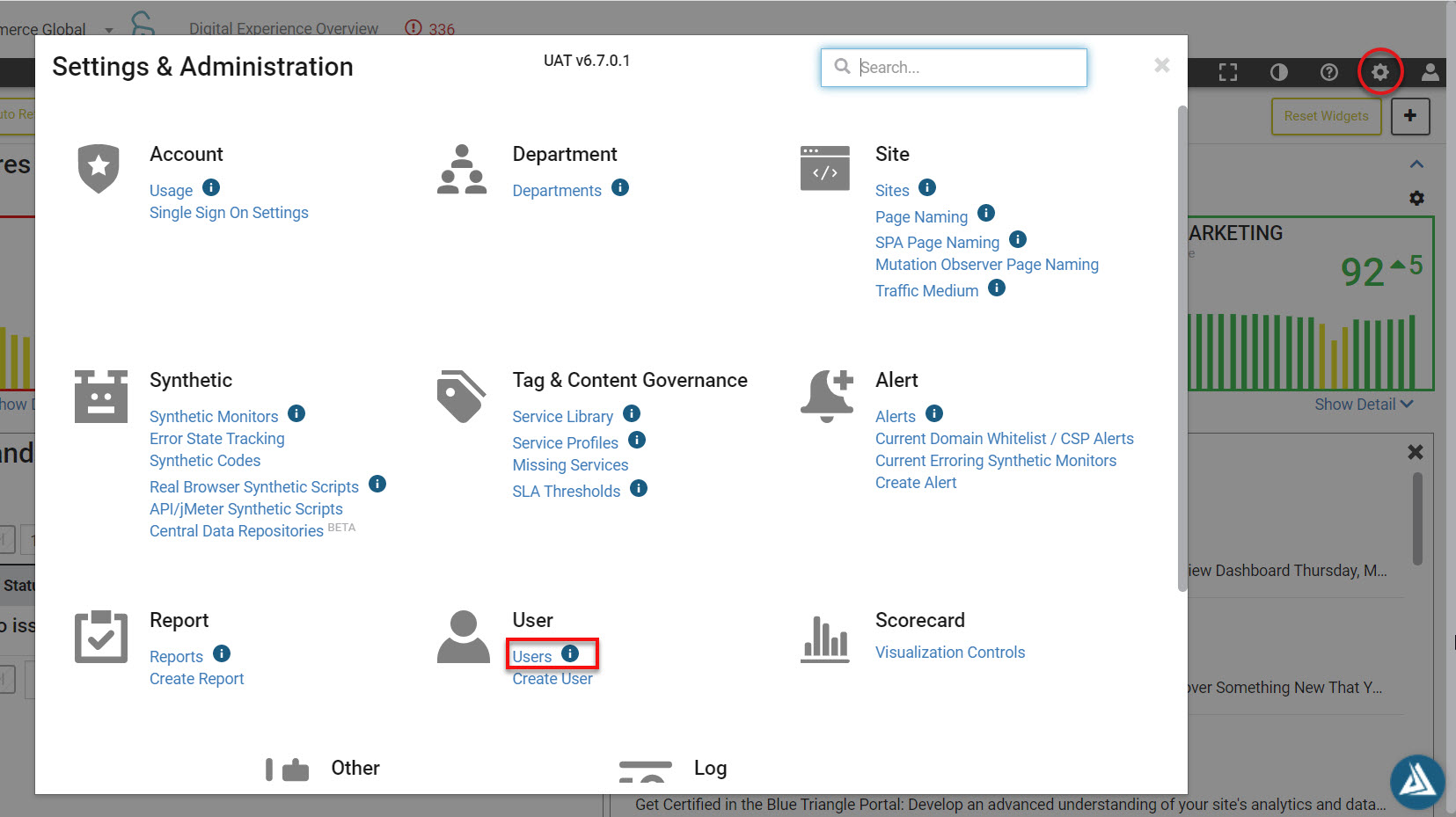
Task: Open Missing Services link
Action: tap(571, 465)
